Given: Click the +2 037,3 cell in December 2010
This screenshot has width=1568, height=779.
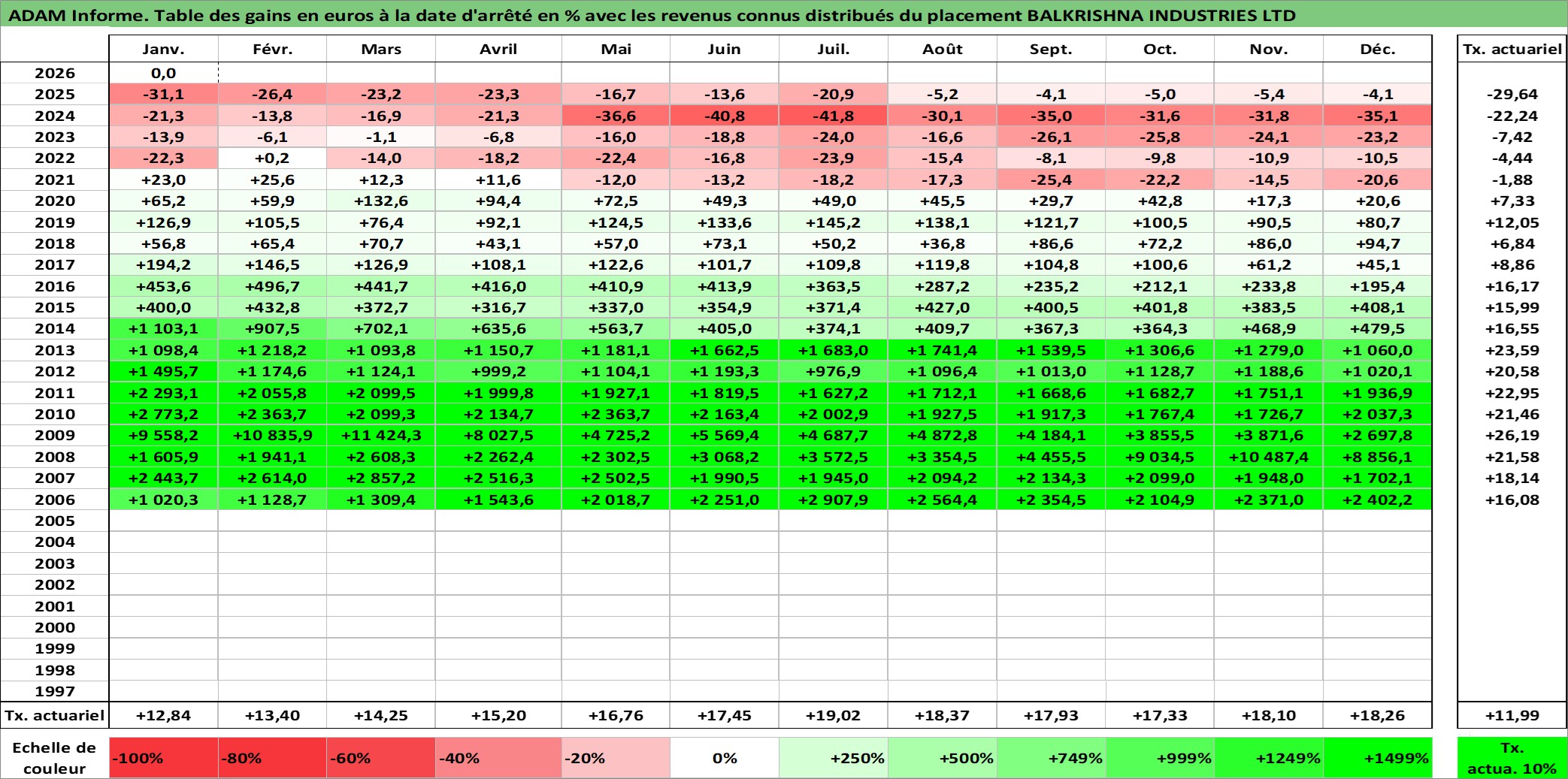Looking at the screenshot, I should coord(1378,414).
